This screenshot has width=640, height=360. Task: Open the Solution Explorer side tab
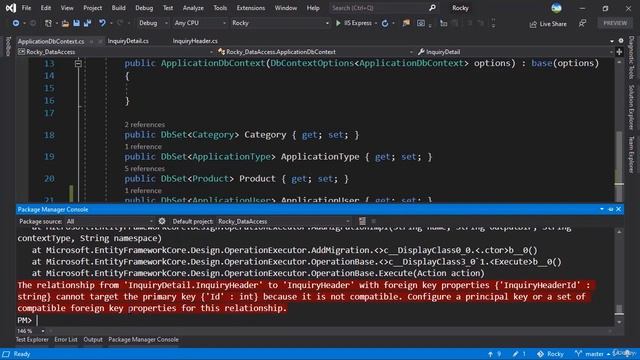[x=631, y=107]
